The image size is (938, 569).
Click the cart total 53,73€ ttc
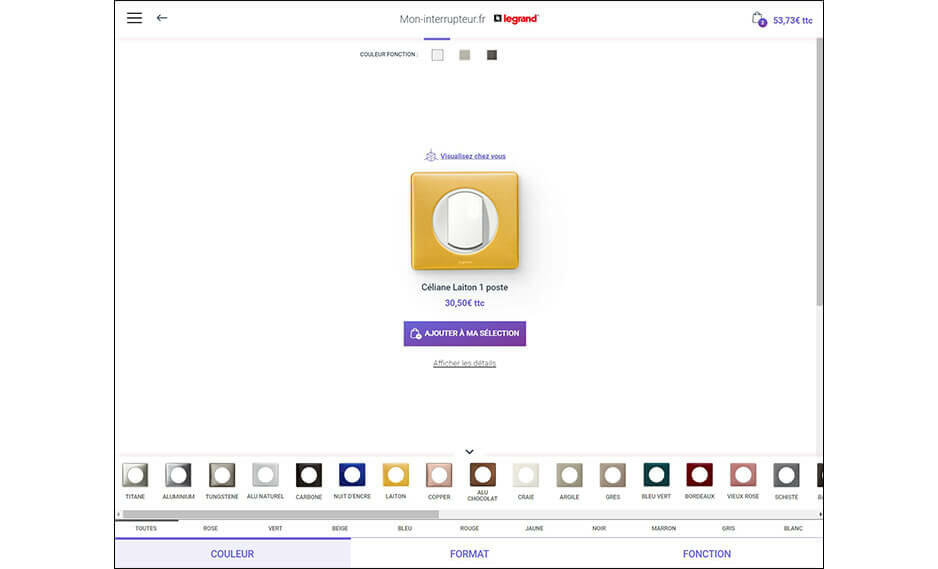(x=793, y=20)
